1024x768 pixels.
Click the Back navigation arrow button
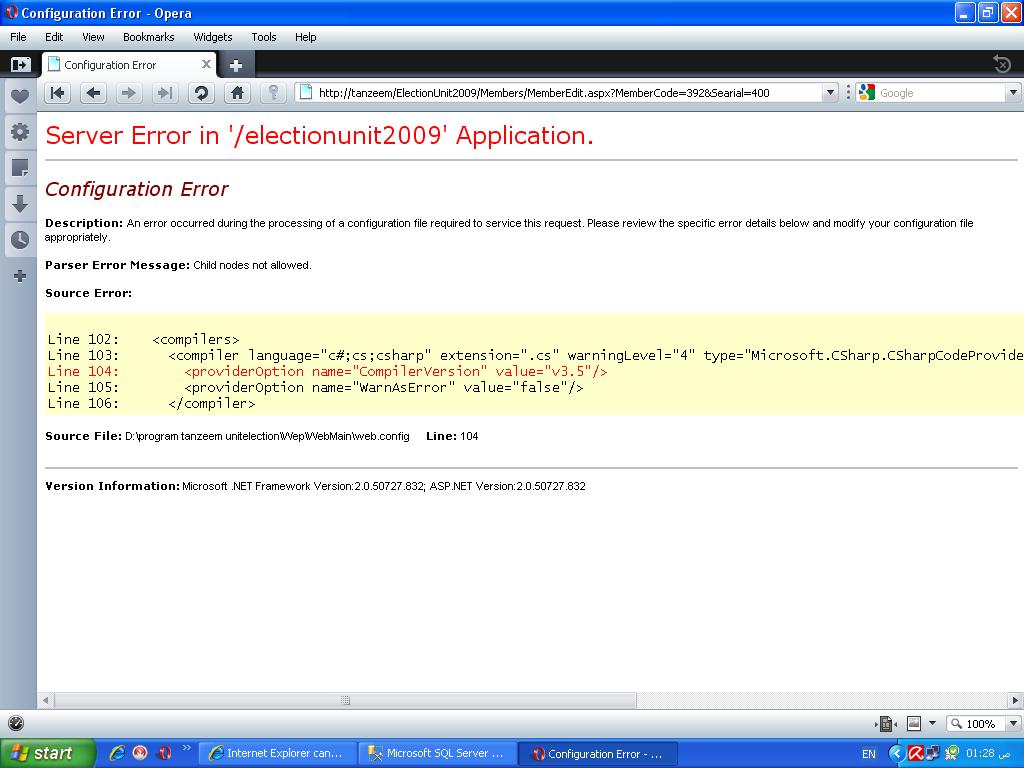tap(93, 93)
